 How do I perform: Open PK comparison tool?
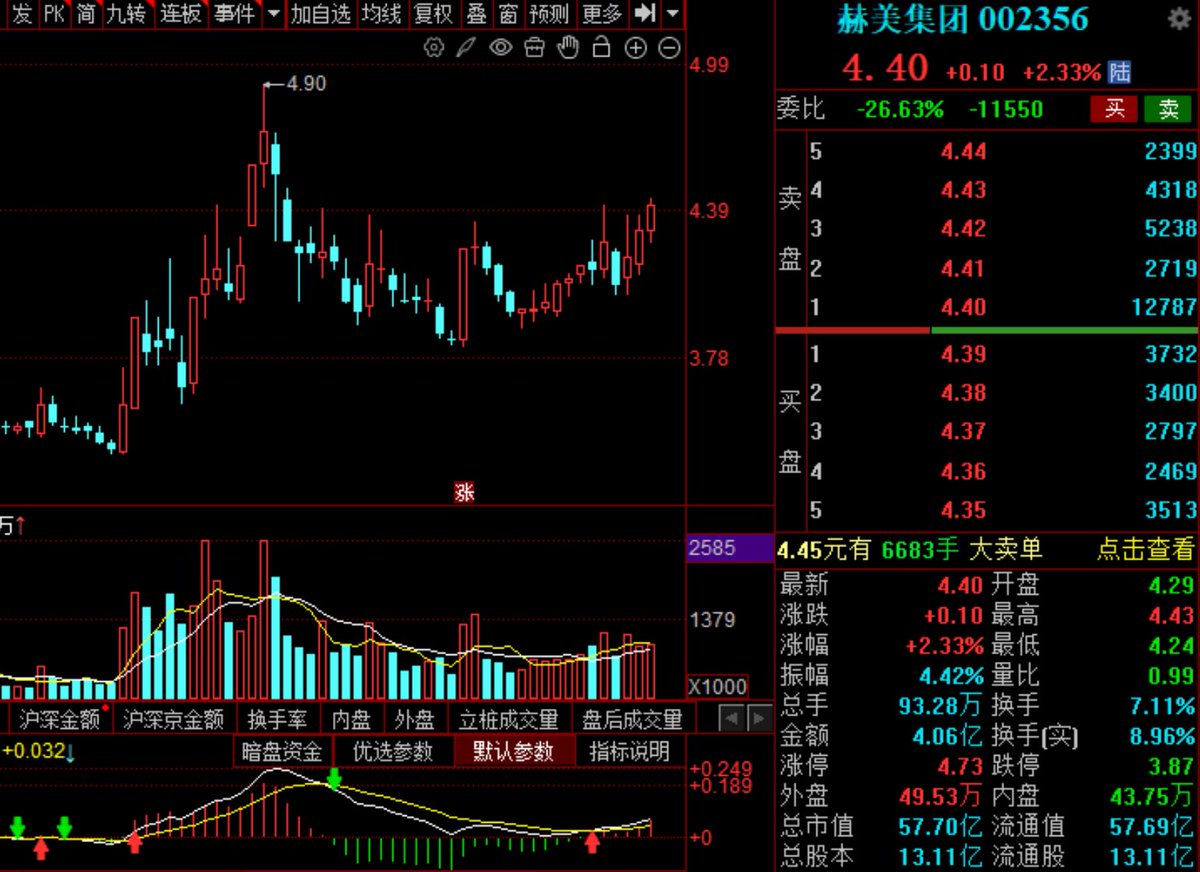[x=54, y=14]
